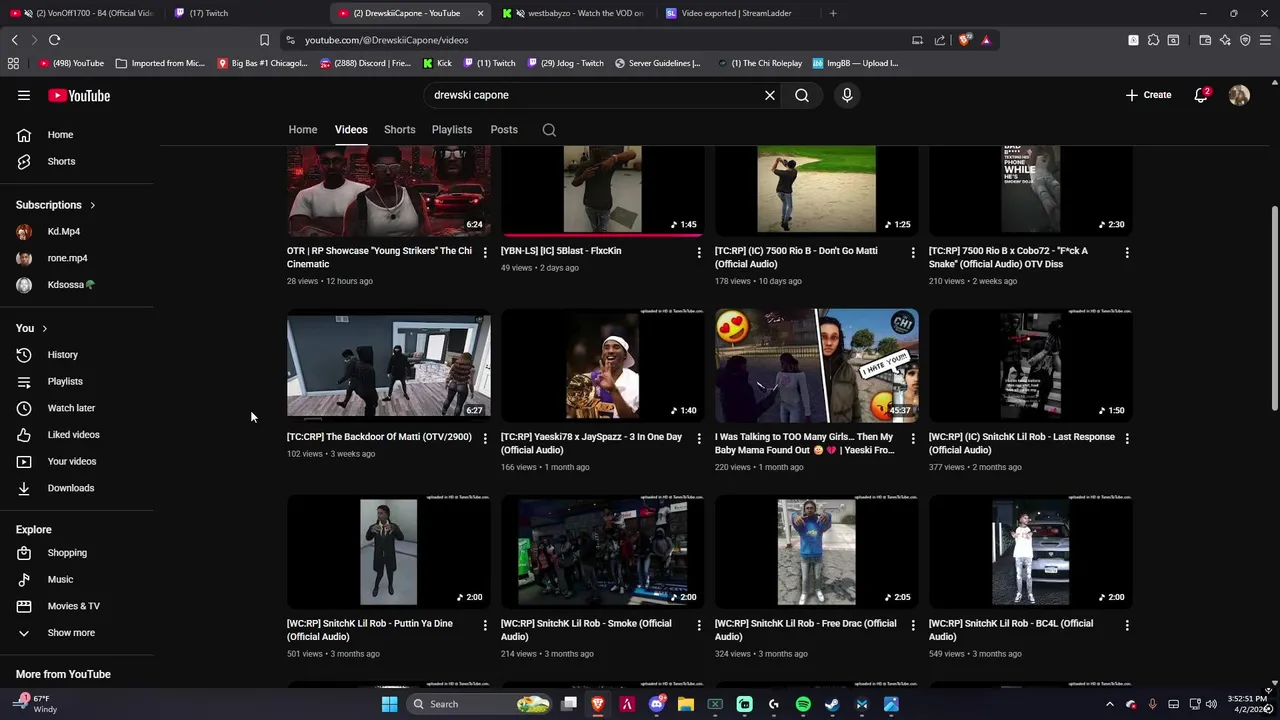Expand the Subscriptions section
This screenshot has width=1280, height=720.
[x=56, y=205]
